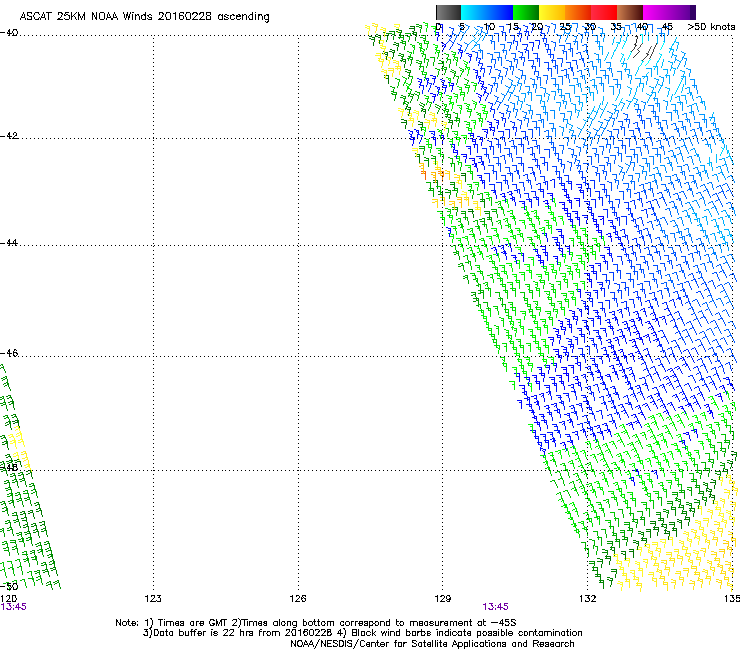The image size is (740, 650).
Task: Click the 15 knots legend label
Action: click(x=513, y=27)
